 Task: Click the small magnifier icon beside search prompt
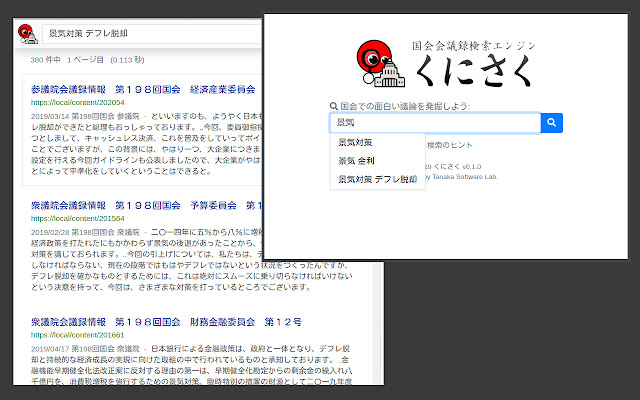(333, 107)
